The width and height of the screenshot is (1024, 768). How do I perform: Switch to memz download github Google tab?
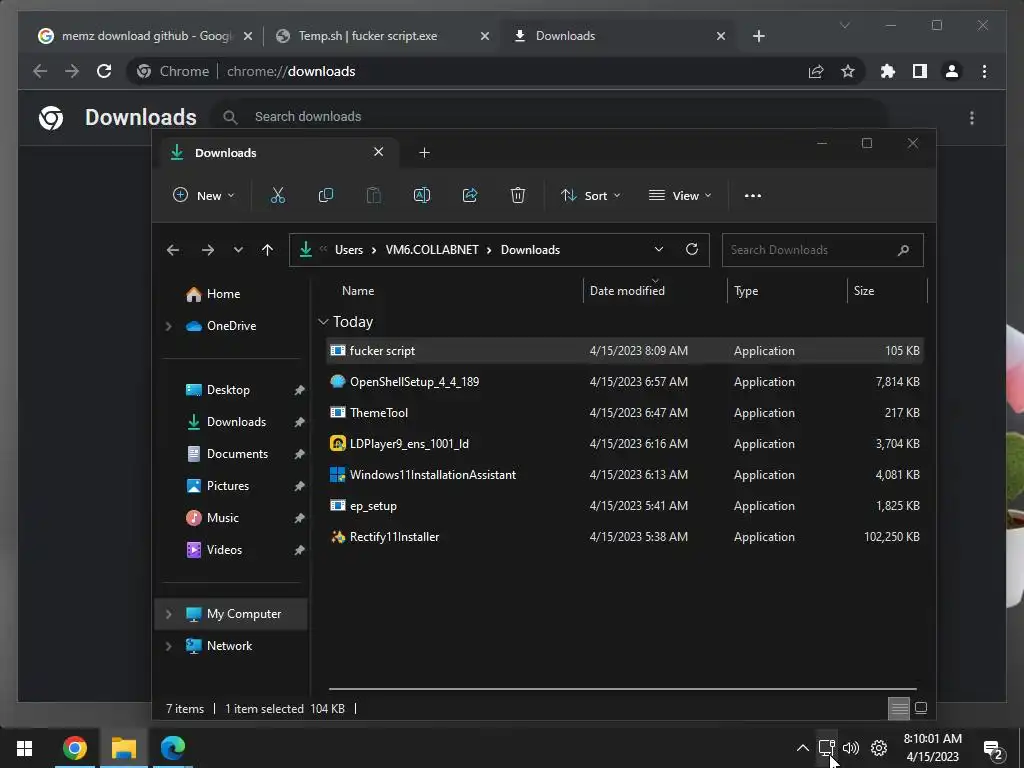click(145, 36)
